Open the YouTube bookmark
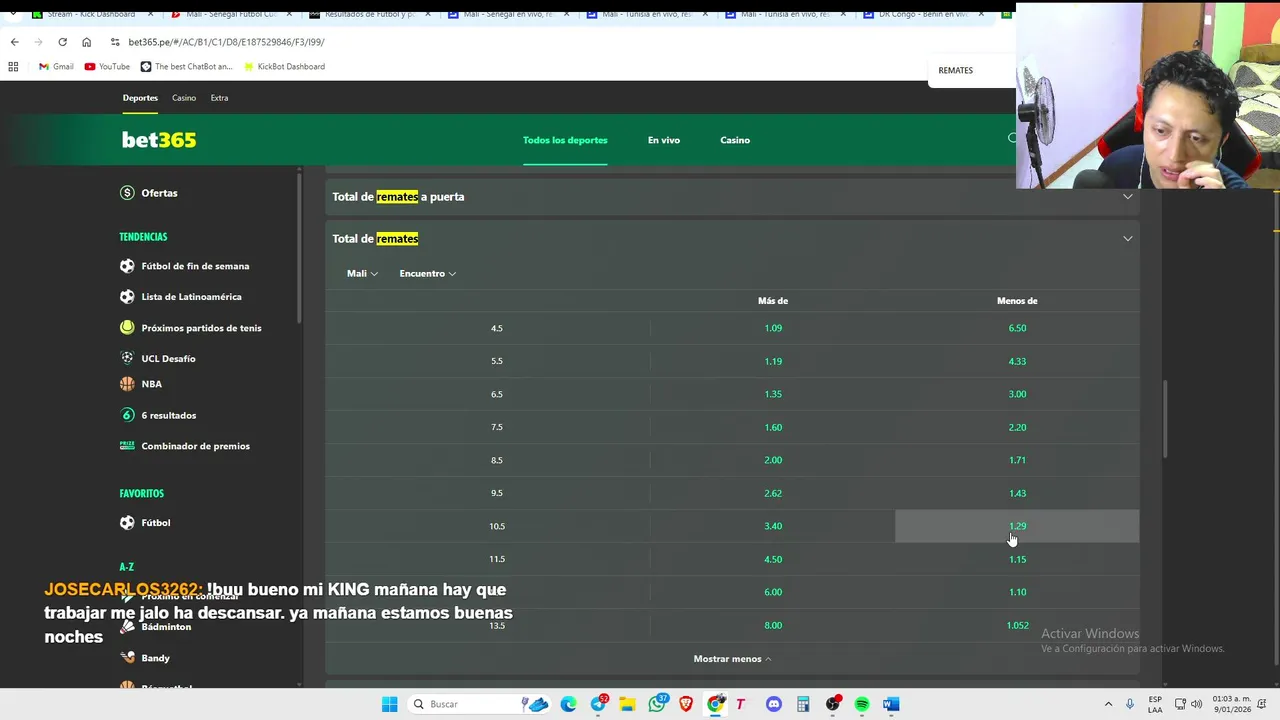The height and width of the screenshot is (720, 1280). point(107,67)
